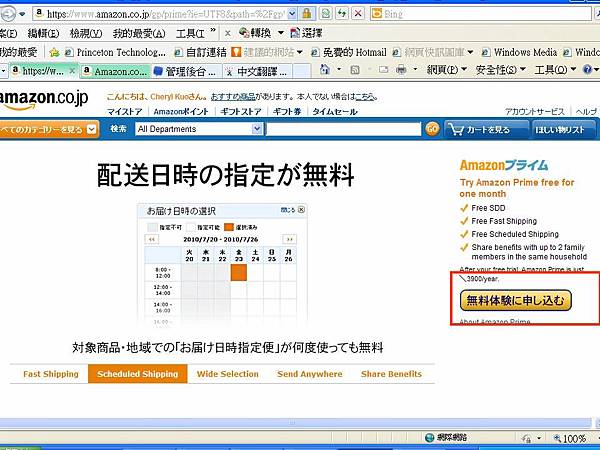The image size is (600, 450).
Task: Open the 網頁(P) page menu dropdown
Action: (447, 70)
